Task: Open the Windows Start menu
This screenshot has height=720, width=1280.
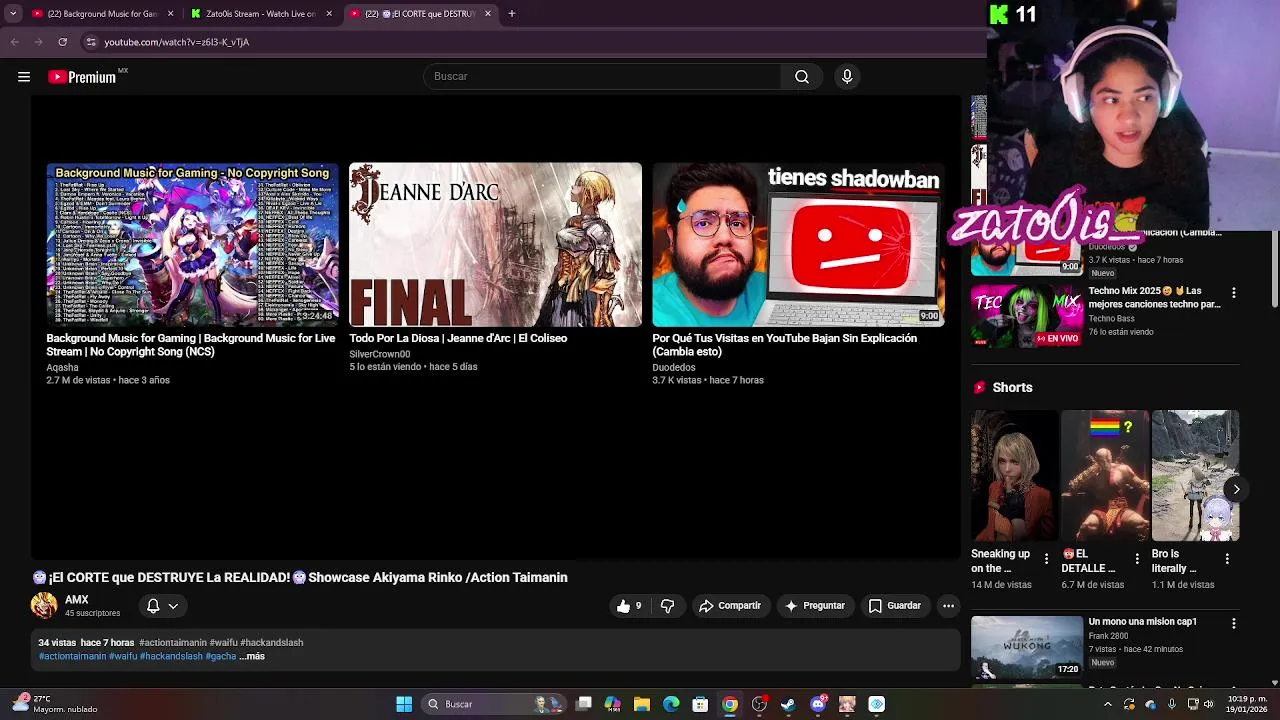Action: point(404,704)
